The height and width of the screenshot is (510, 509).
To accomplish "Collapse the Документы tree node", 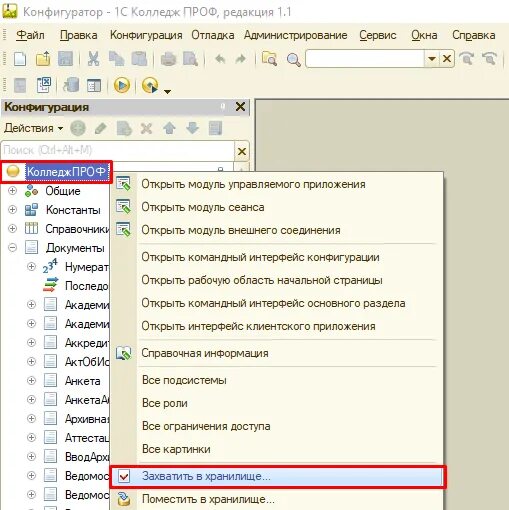I will (x=12, y=247).
